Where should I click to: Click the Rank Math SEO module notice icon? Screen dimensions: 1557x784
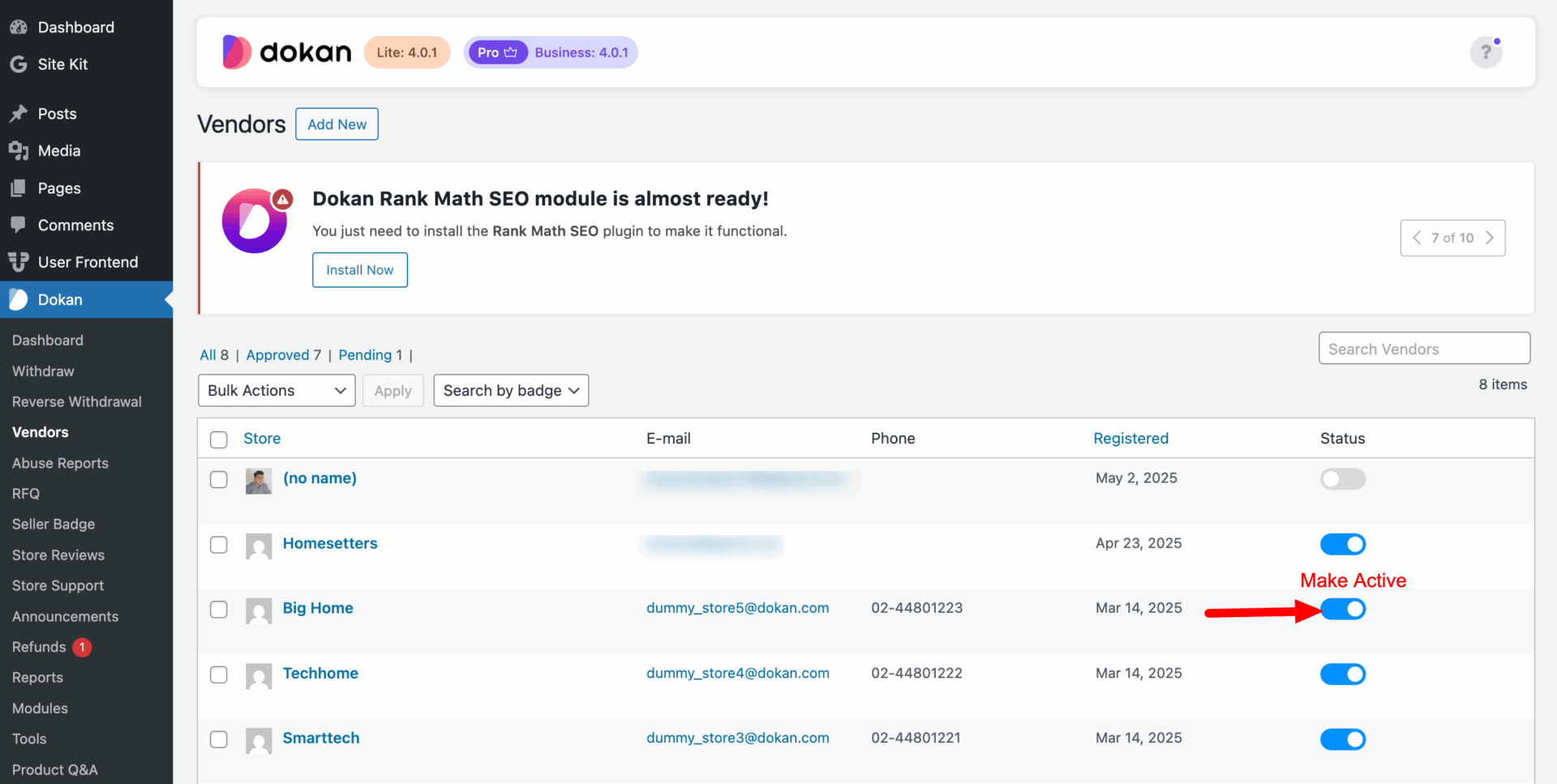tap(255, 221)
